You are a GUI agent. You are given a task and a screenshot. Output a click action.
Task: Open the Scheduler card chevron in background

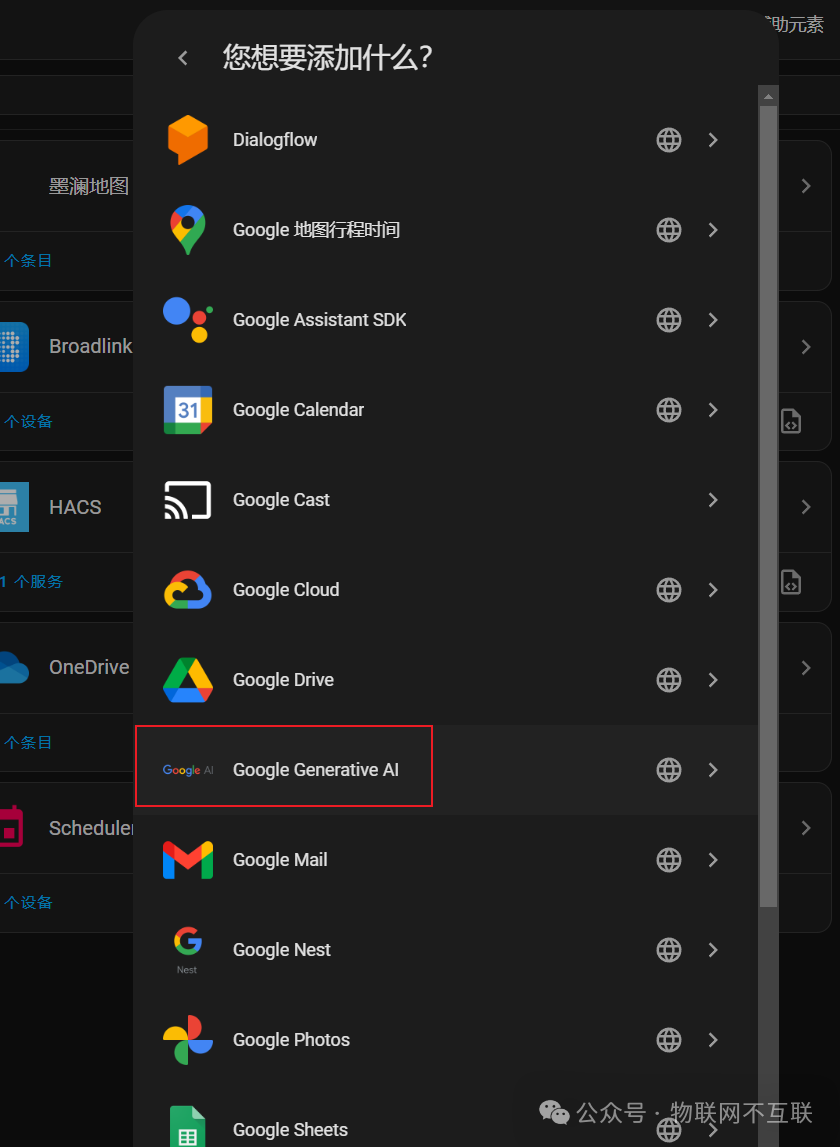(806, 827)
